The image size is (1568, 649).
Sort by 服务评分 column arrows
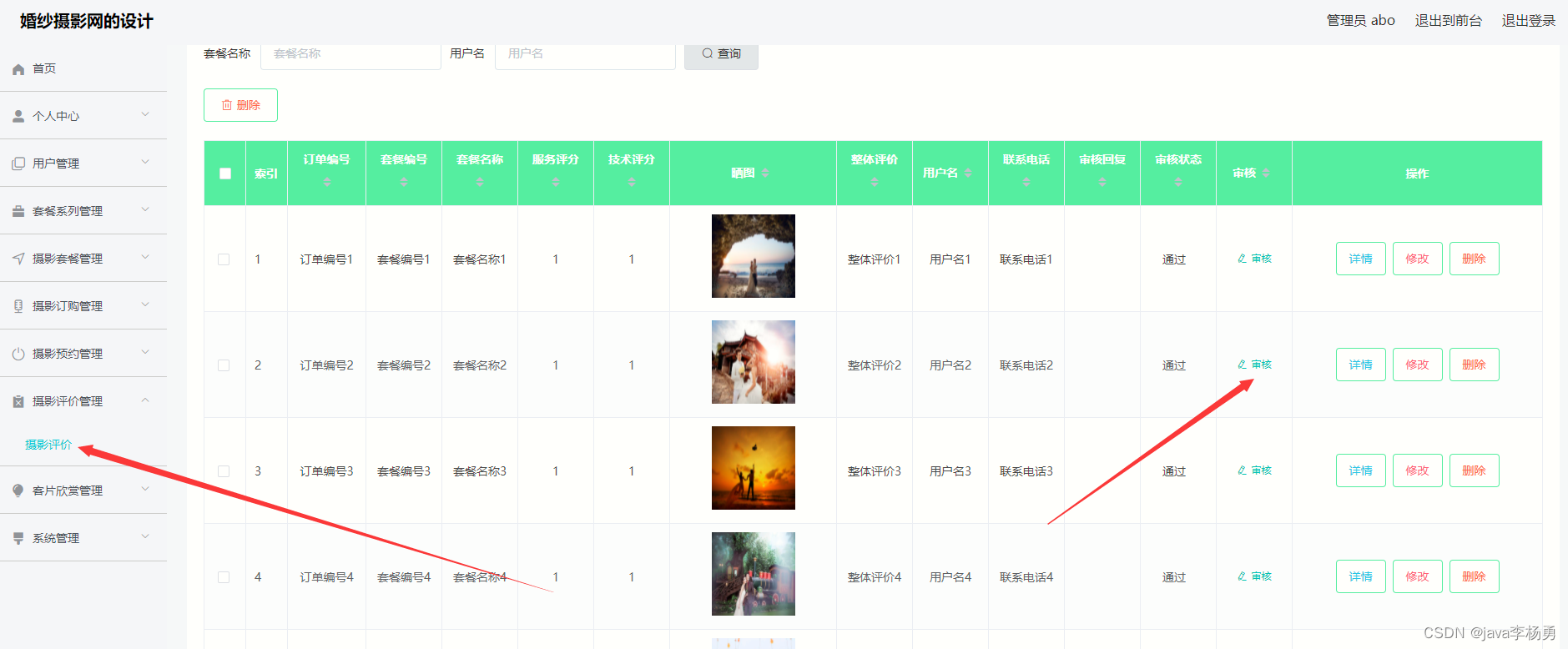click(x=556, y=182)
